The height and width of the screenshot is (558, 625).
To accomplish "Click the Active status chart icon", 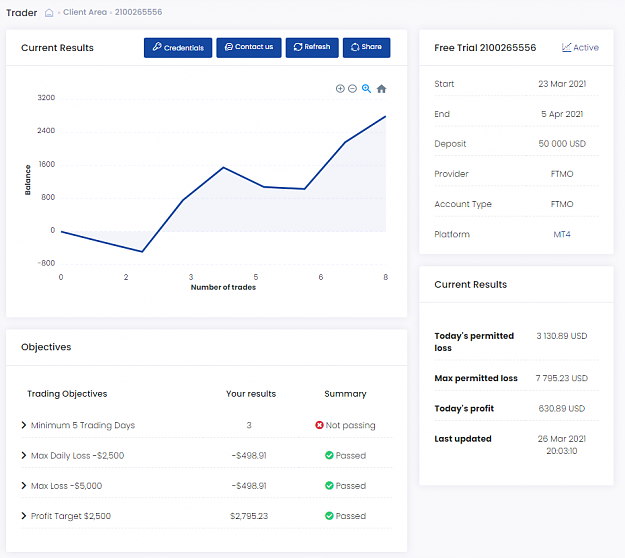I will (x=566, y=47).
